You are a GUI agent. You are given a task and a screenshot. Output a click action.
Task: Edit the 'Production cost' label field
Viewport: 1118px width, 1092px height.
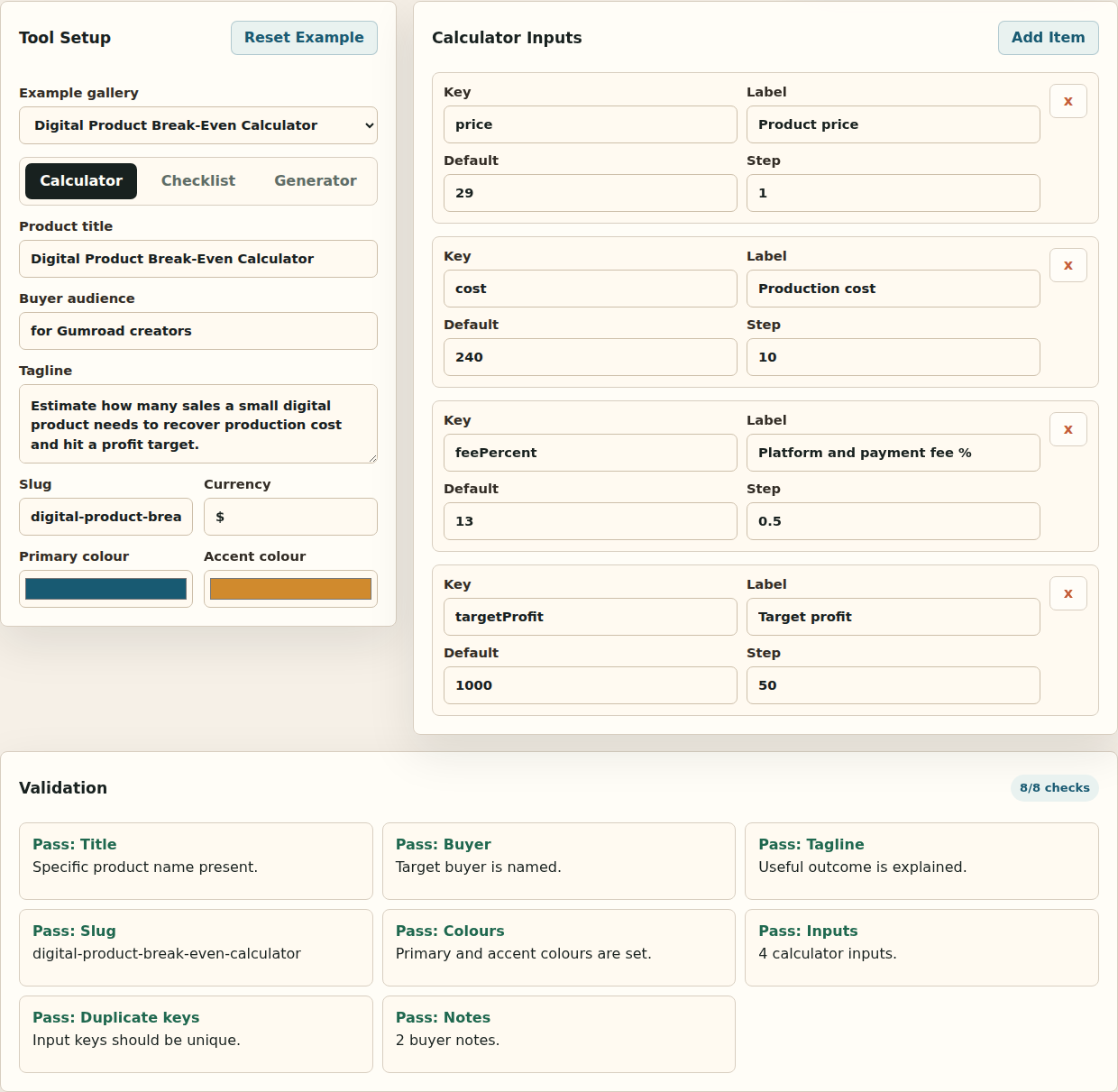tap(893, 289)
